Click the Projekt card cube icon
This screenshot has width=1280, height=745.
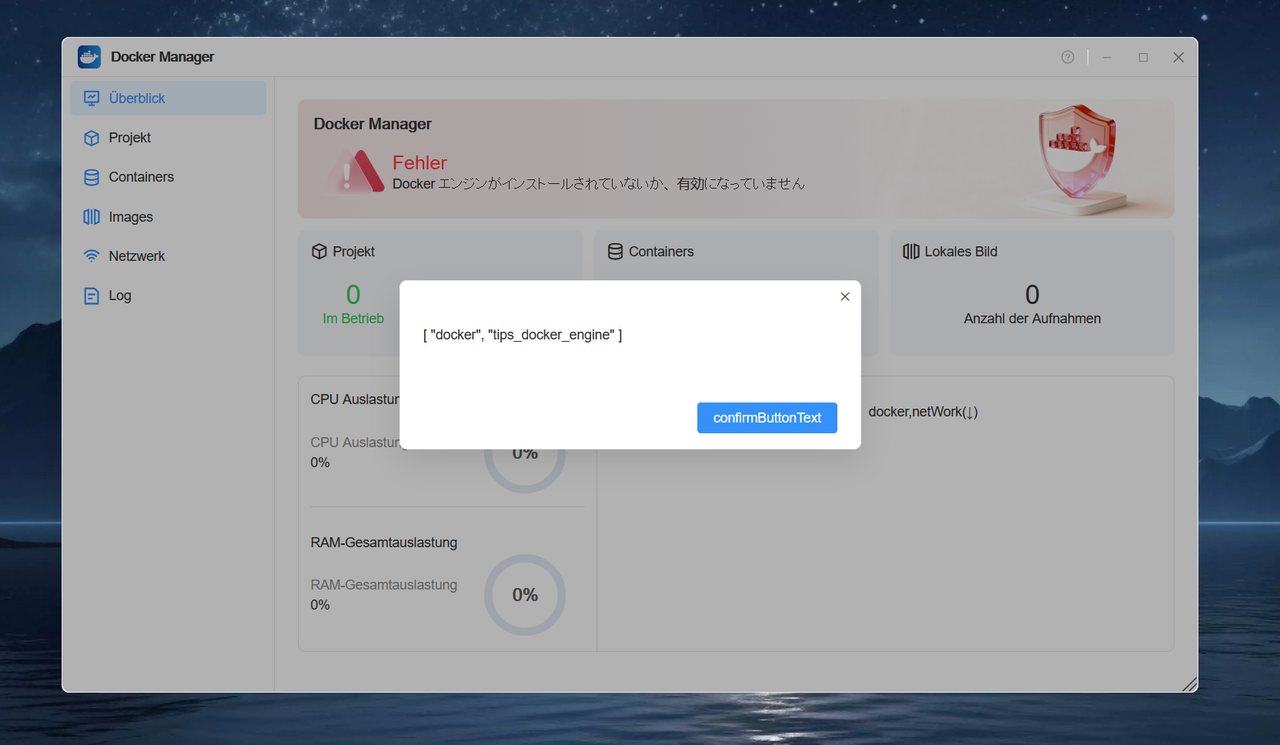tap(320, 252)
